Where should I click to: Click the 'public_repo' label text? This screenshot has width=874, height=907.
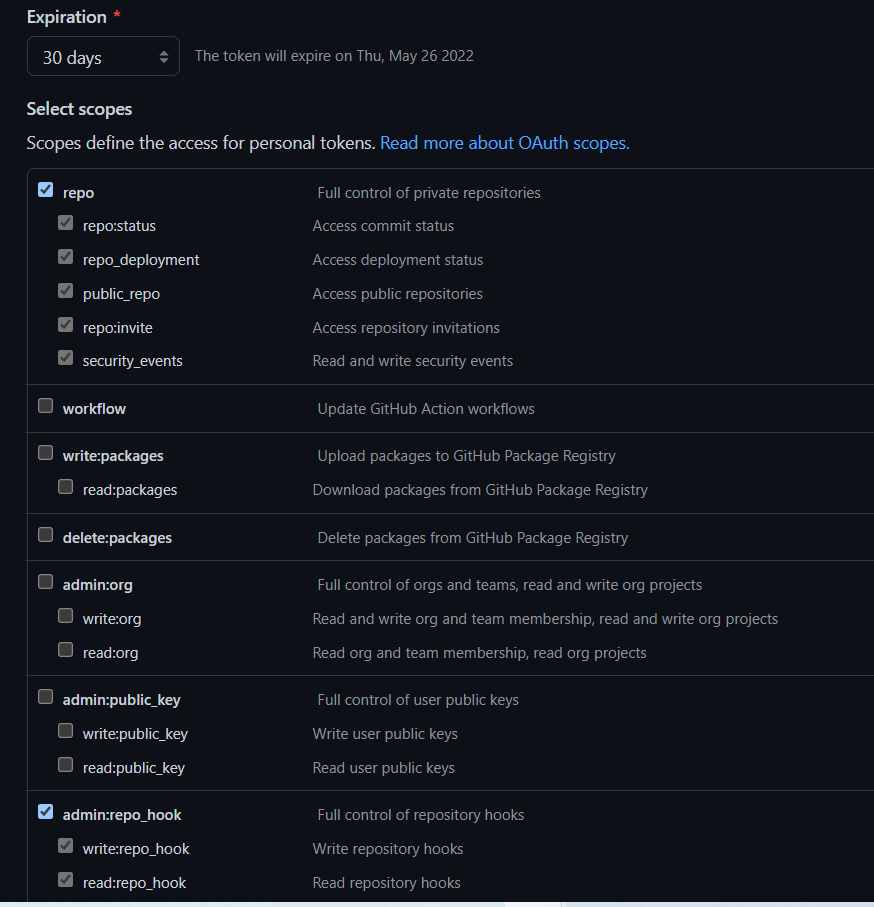(121, 294)
